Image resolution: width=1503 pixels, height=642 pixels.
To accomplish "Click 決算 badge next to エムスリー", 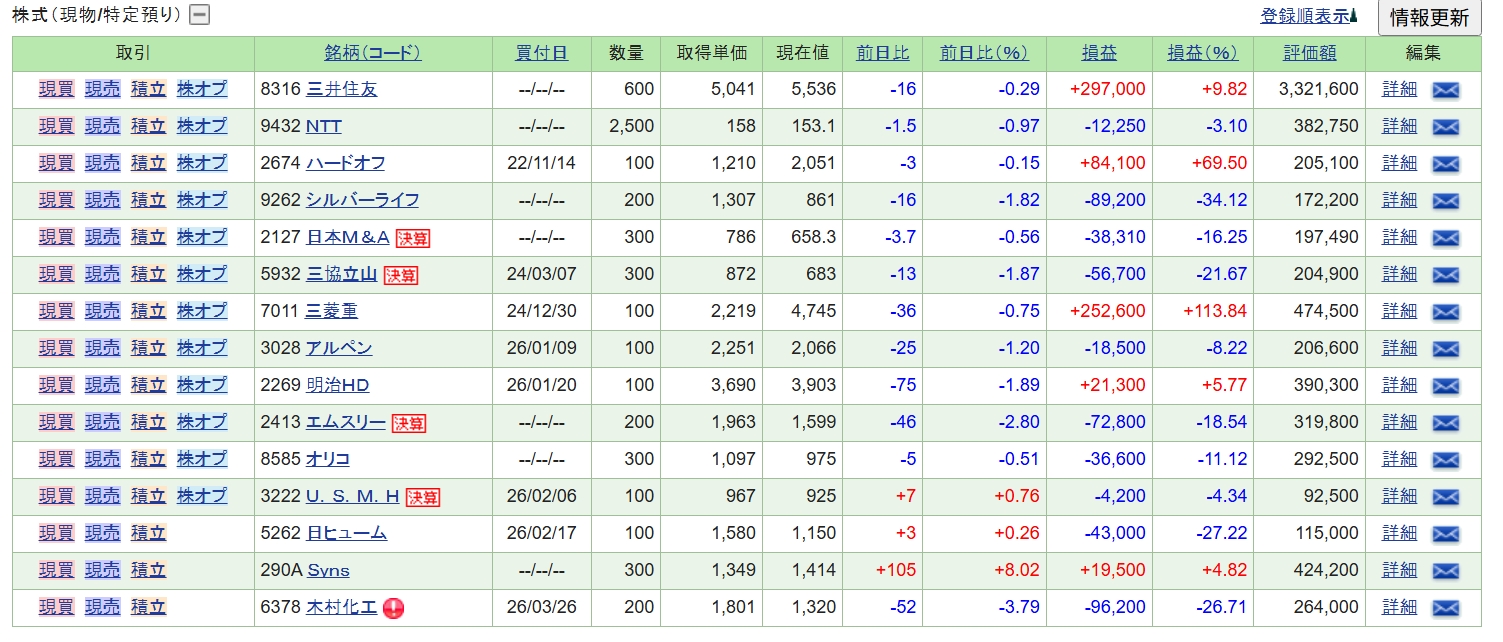I will 408,423.
